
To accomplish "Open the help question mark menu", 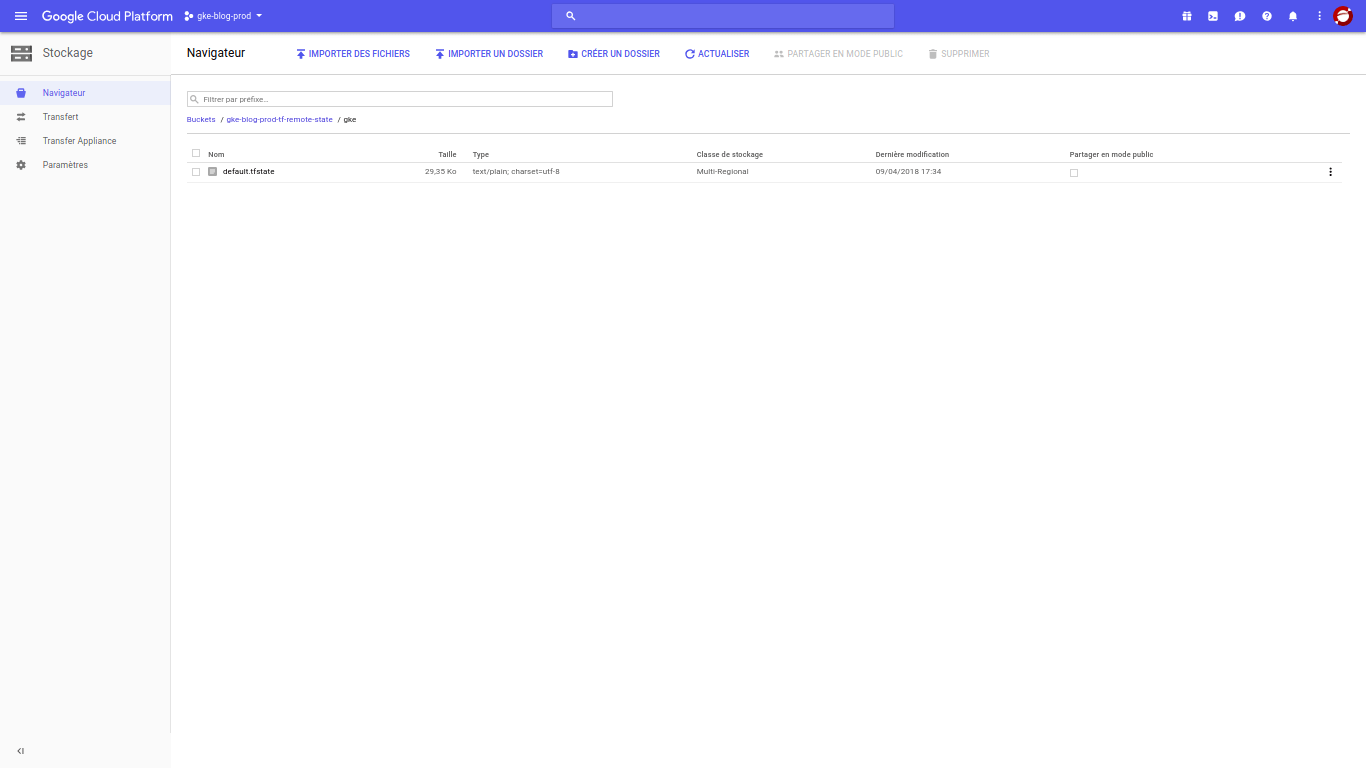I will click(1267, 16).
